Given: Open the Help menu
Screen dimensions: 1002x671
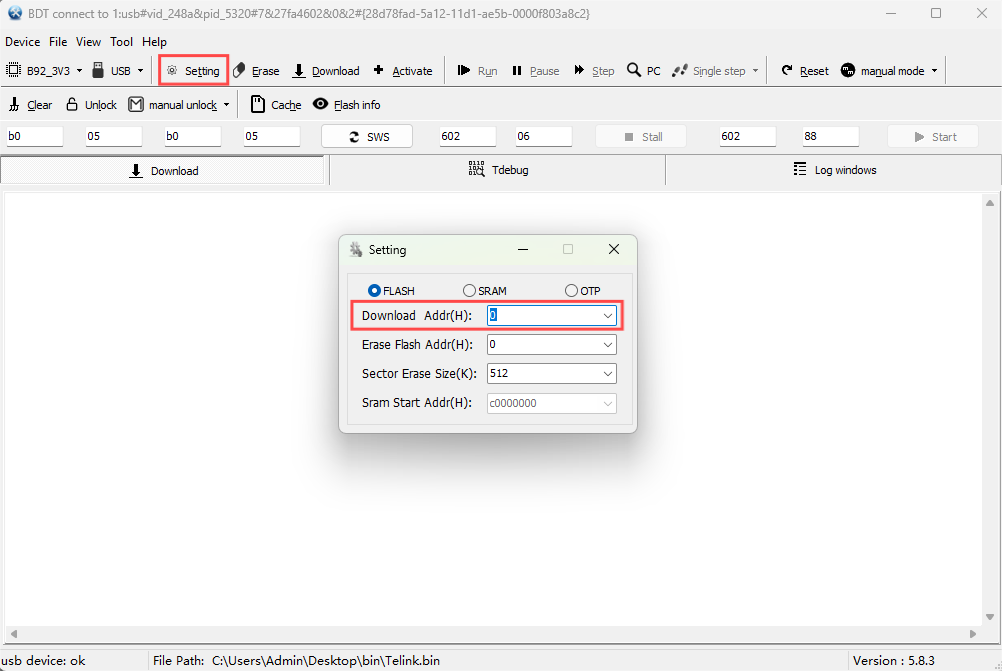Looking at the screenshot, I should pos(154,42).
